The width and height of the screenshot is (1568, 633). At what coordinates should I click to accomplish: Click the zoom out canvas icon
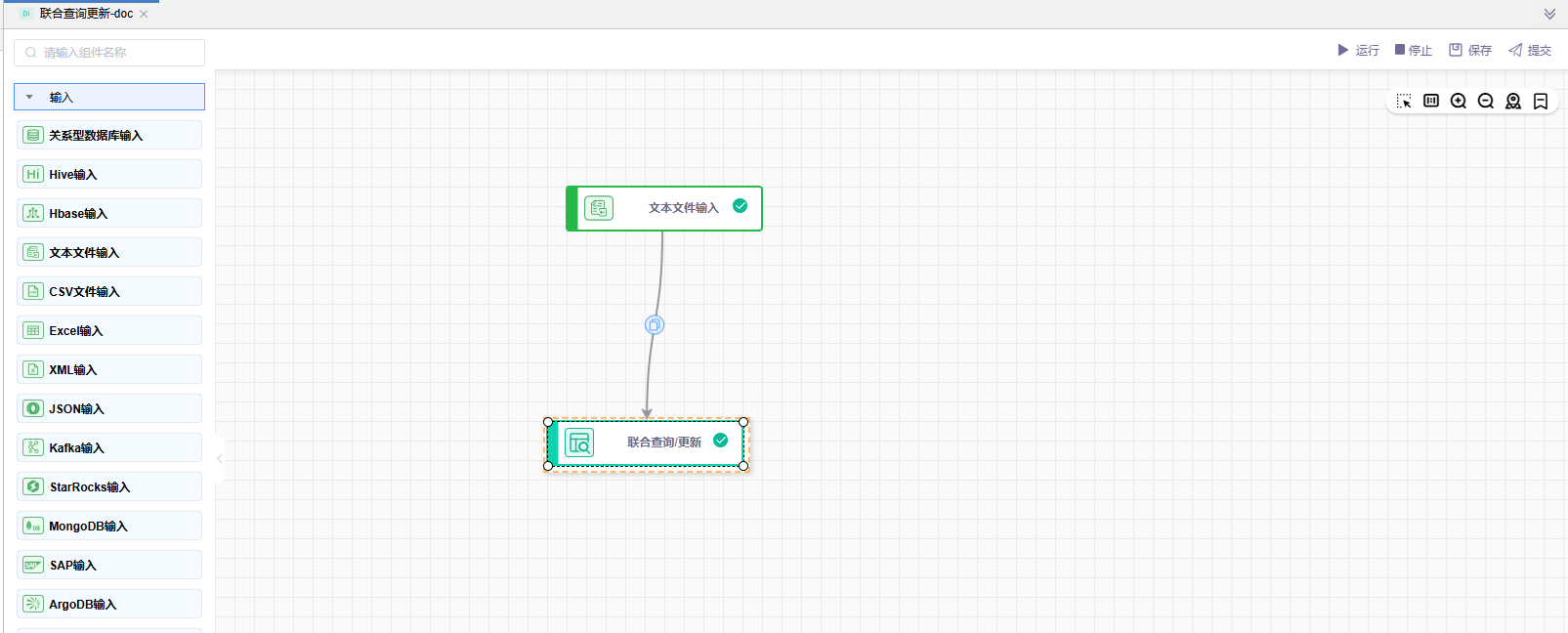(x=1486, y=102)
